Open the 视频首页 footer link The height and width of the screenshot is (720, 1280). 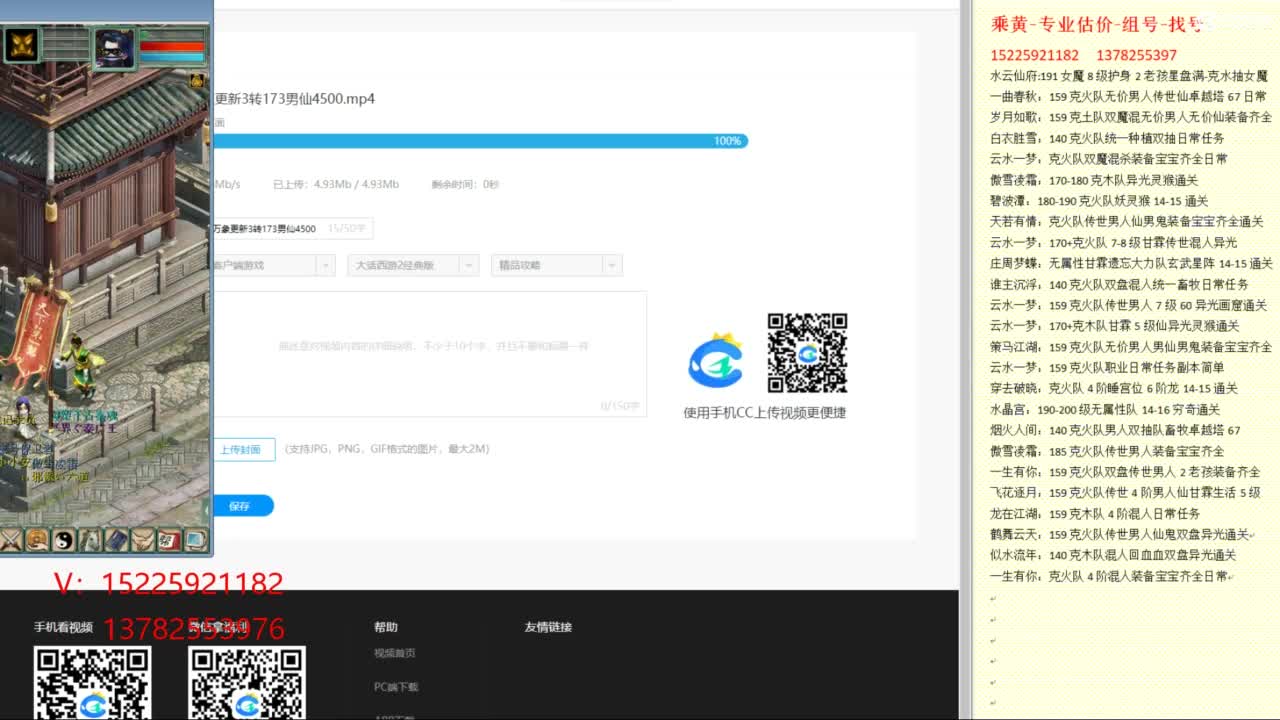394,653
